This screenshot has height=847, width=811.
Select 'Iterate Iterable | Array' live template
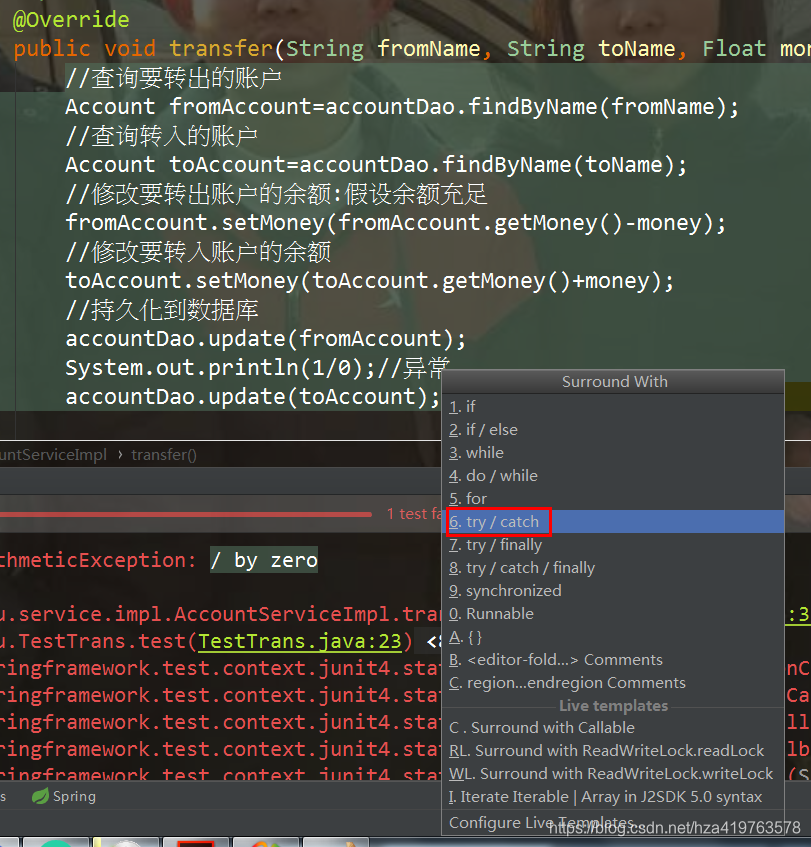click(613, 797)
